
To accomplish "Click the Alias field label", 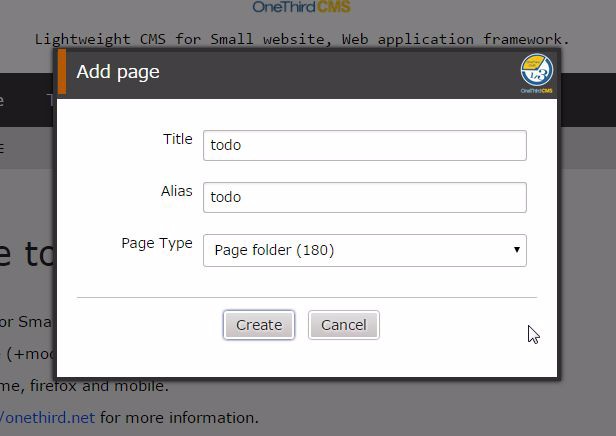I will (176, 191).
